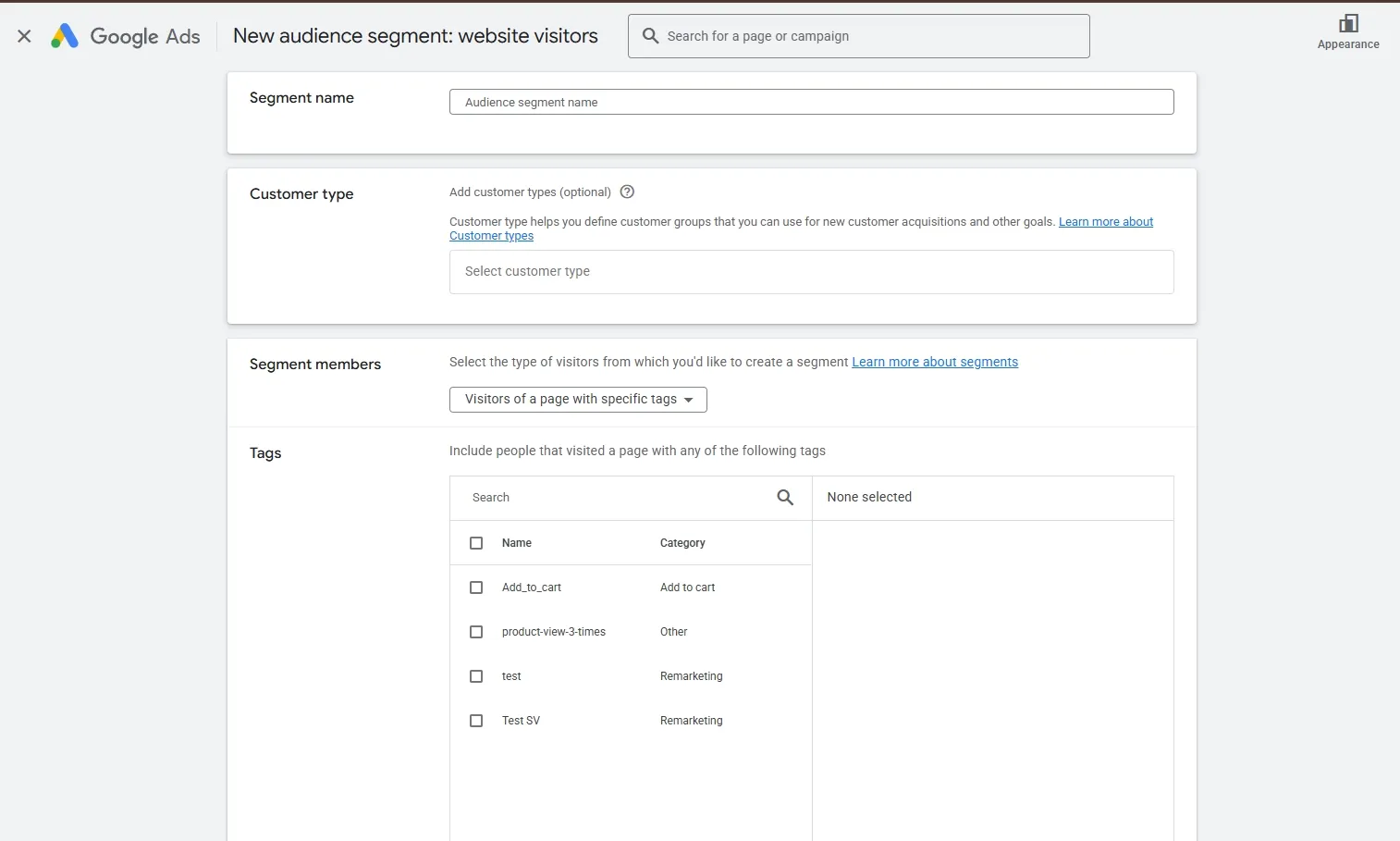
Task: Click the Other category cell
Action: (674, 632)
